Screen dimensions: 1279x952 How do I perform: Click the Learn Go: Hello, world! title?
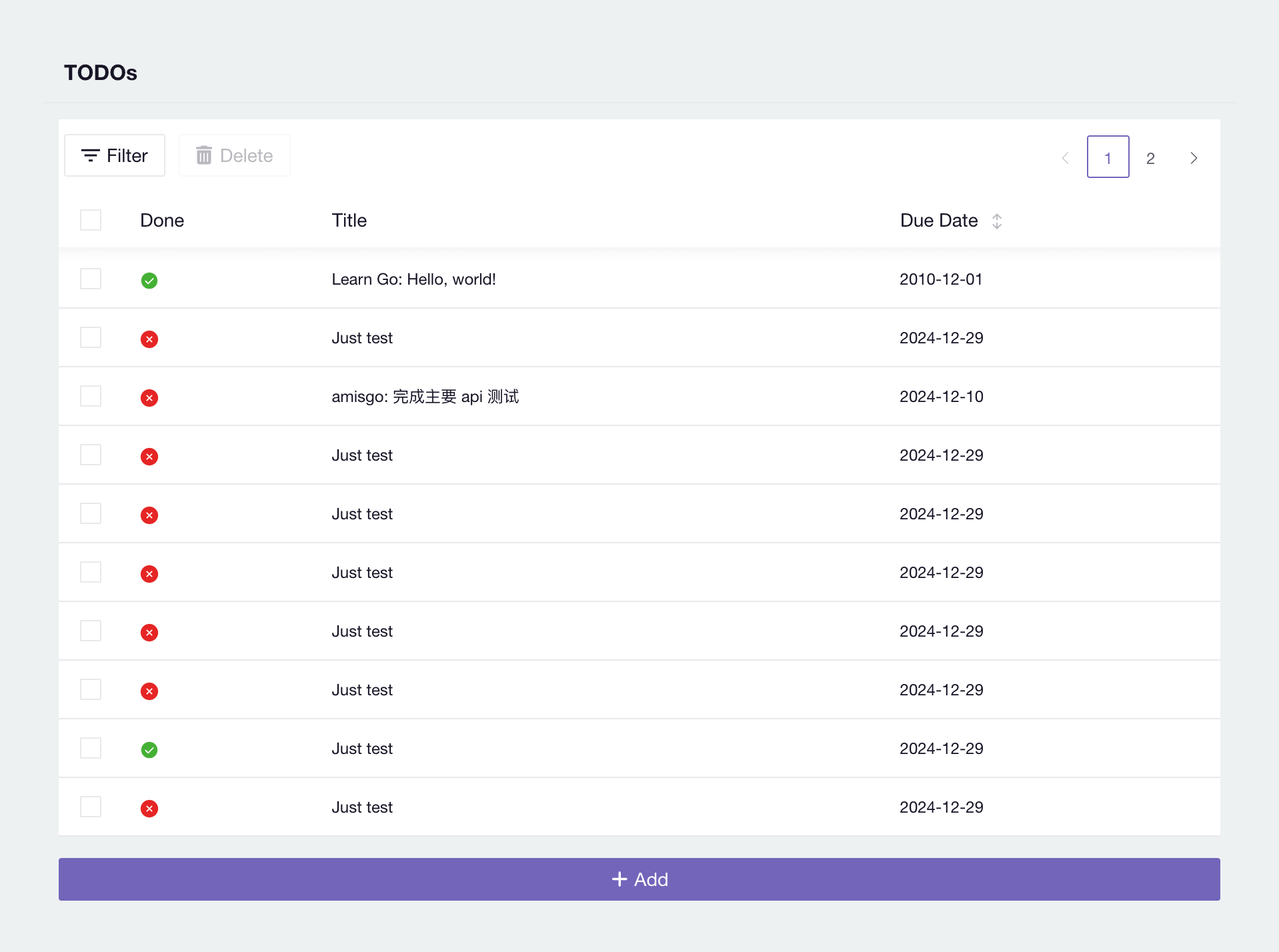(413, 279)
